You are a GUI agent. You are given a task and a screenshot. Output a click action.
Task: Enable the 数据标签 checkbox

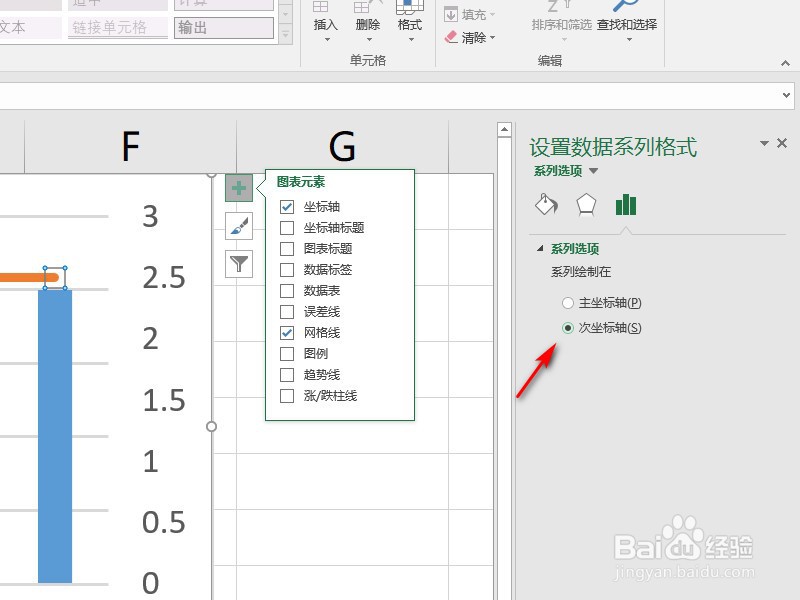tap(285, 269)
